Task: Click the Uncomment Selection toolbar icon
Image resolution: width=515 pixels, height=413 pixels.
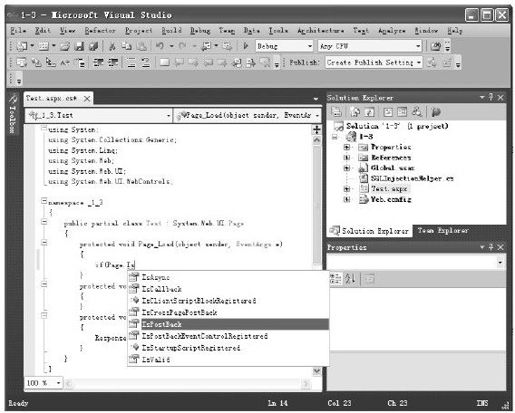Action: point(146,62)
